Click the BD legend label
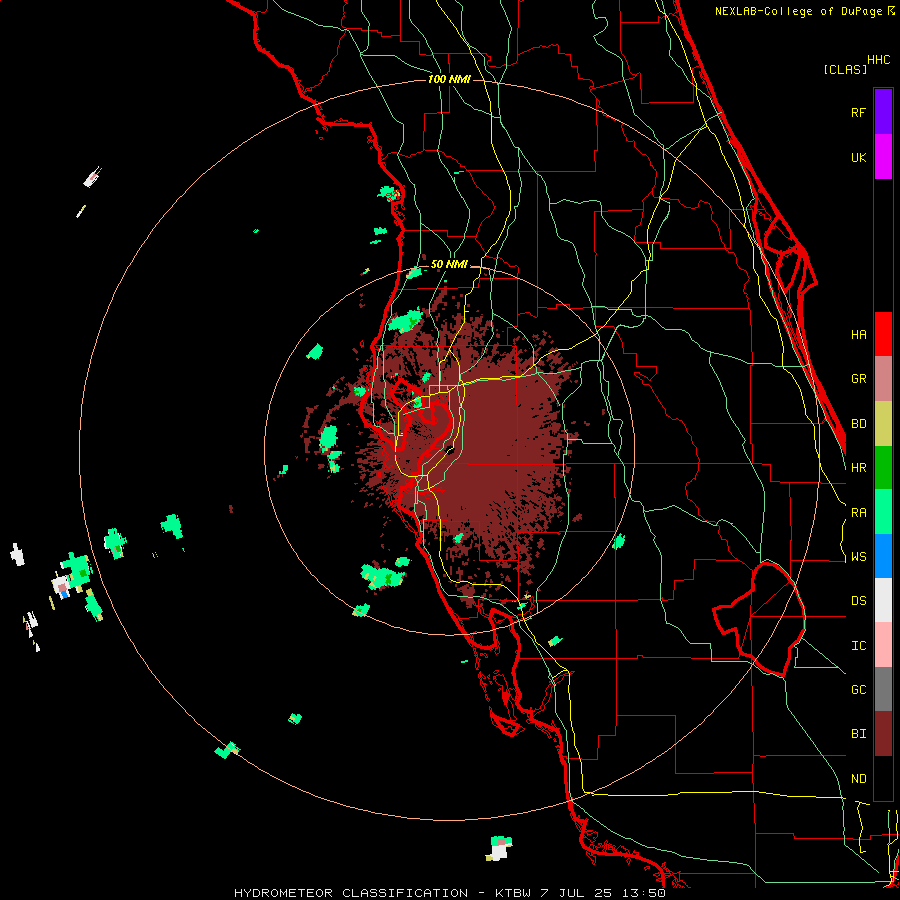This screenshot has width=900, height=900. 858,424
